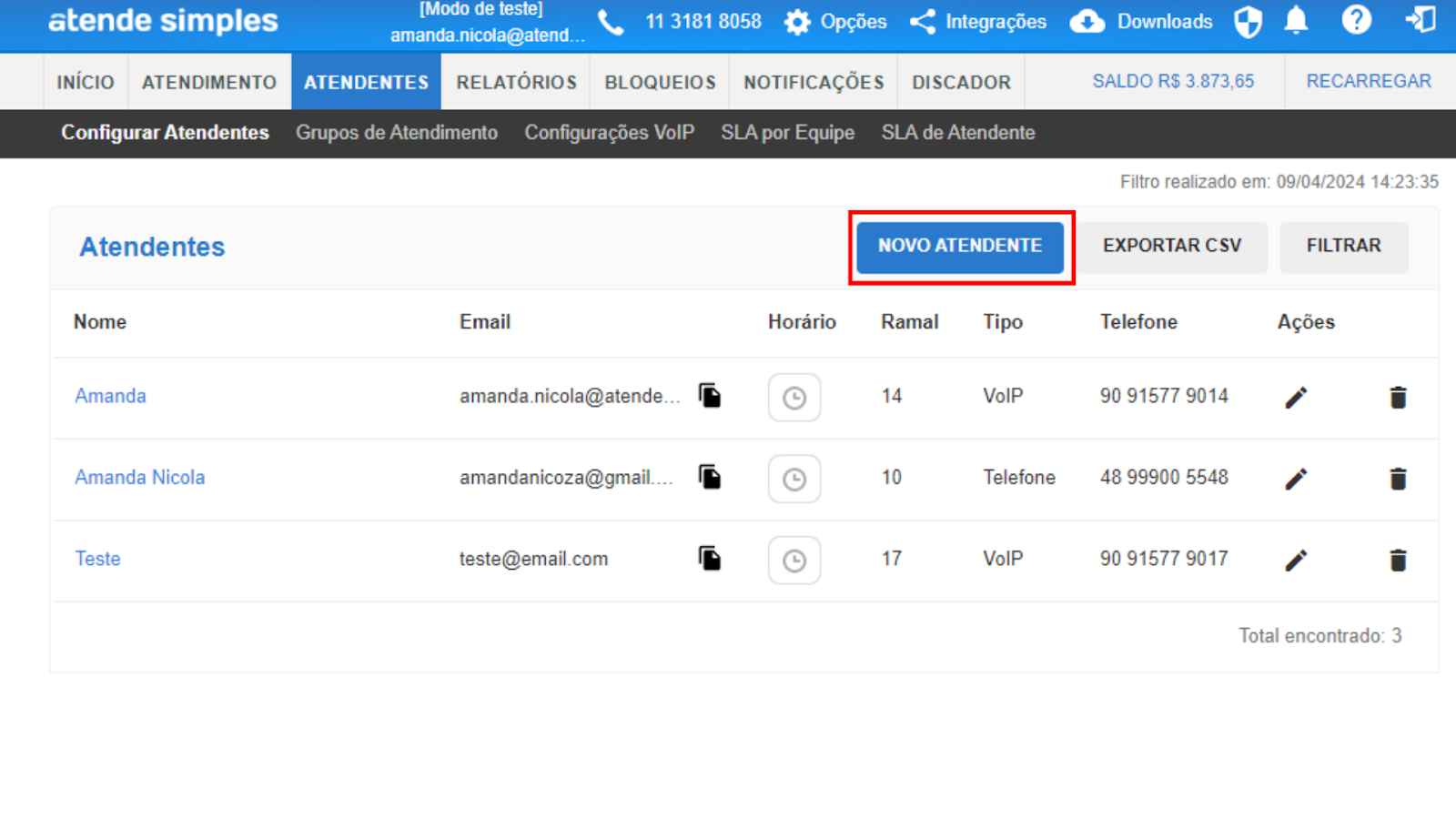Click the Telefone column header
Screen dimensions: 1456x819
tap(1138, 322)
